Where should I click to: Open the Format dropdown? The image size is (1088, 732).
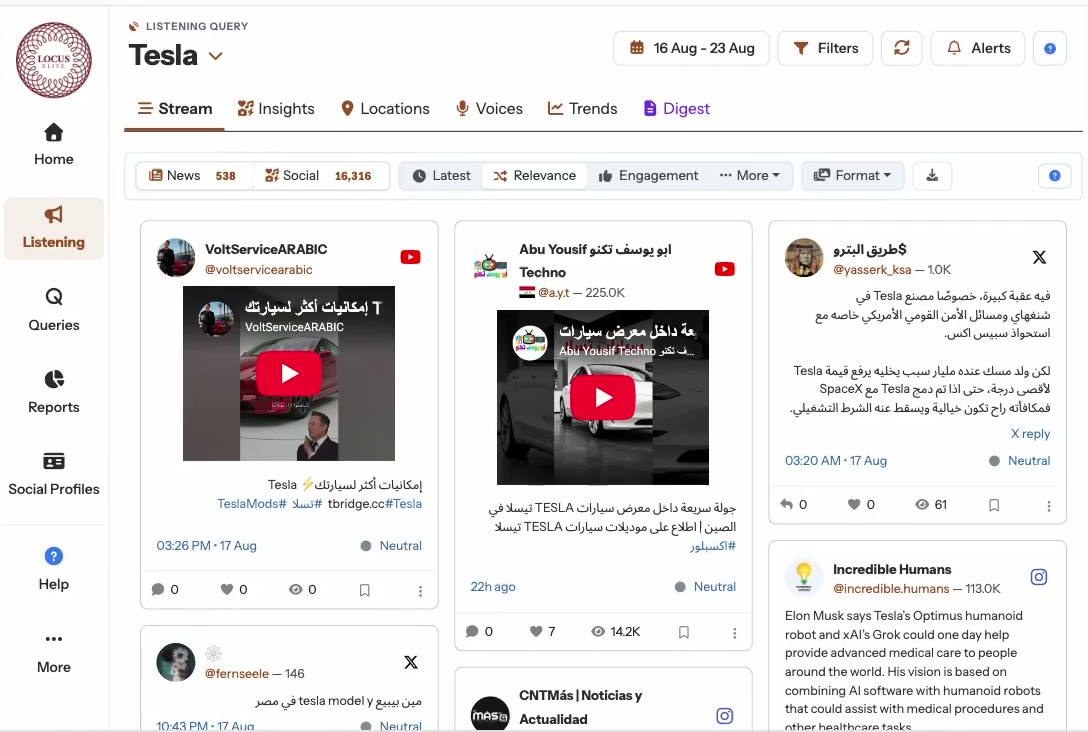pyautogui.click(x=853, y=176)
